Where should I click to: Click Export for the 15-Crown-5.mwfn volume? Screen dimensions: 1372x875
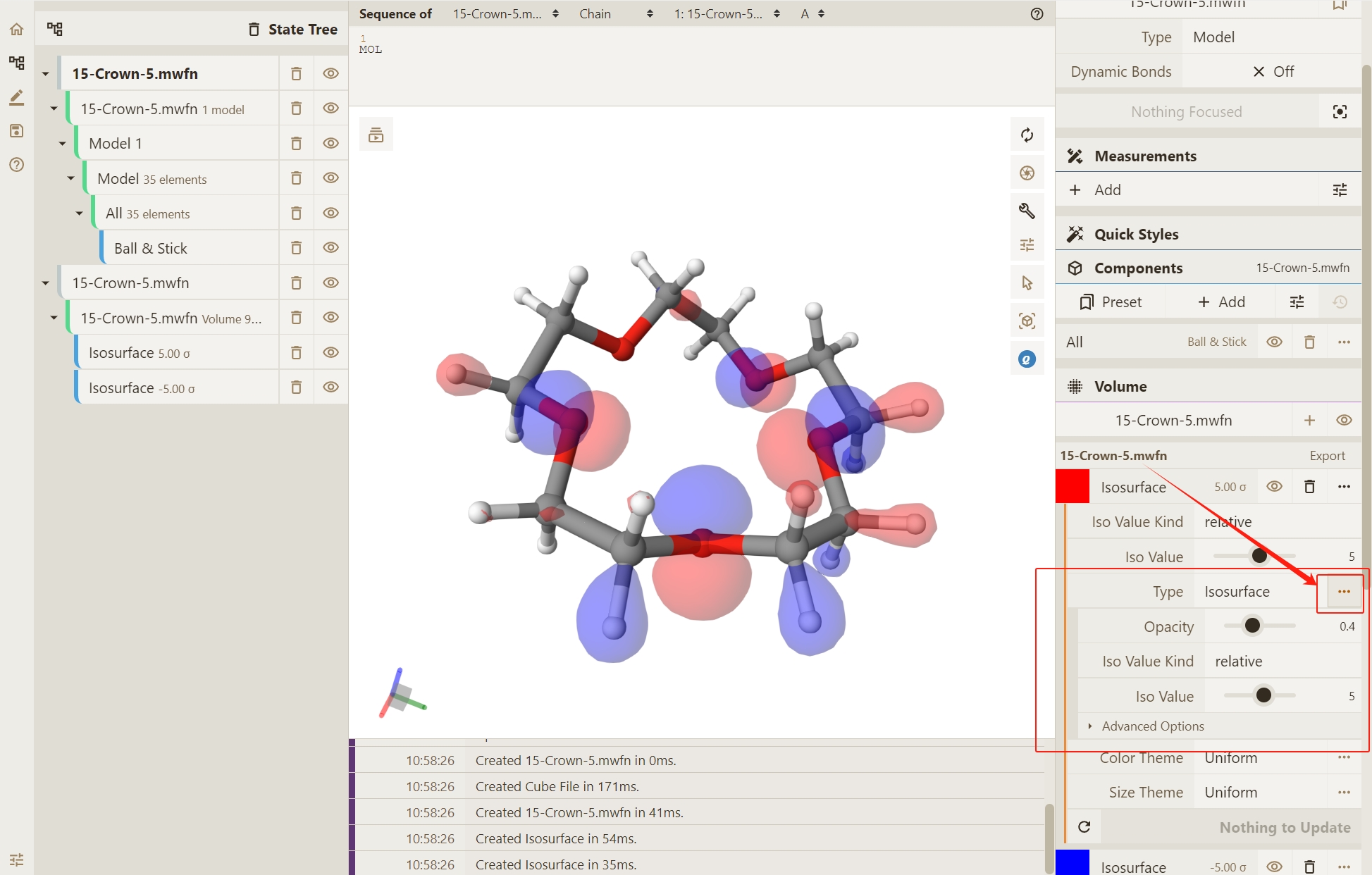1327,456
